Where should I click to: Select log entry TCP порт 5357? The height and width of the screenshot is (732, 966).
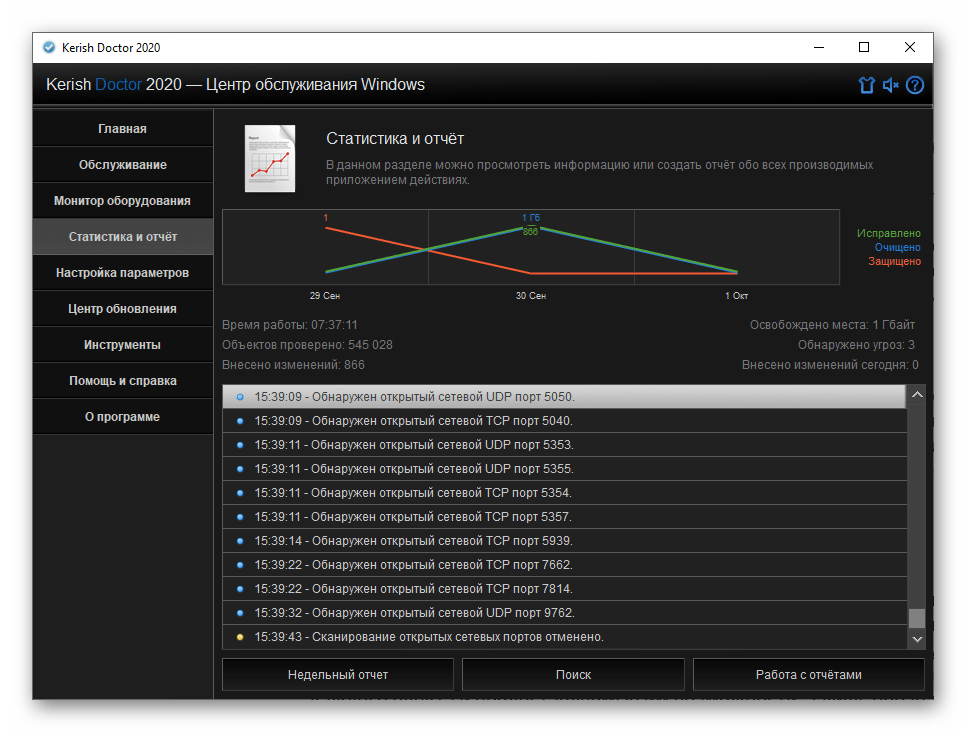click(x=564, y=517)
